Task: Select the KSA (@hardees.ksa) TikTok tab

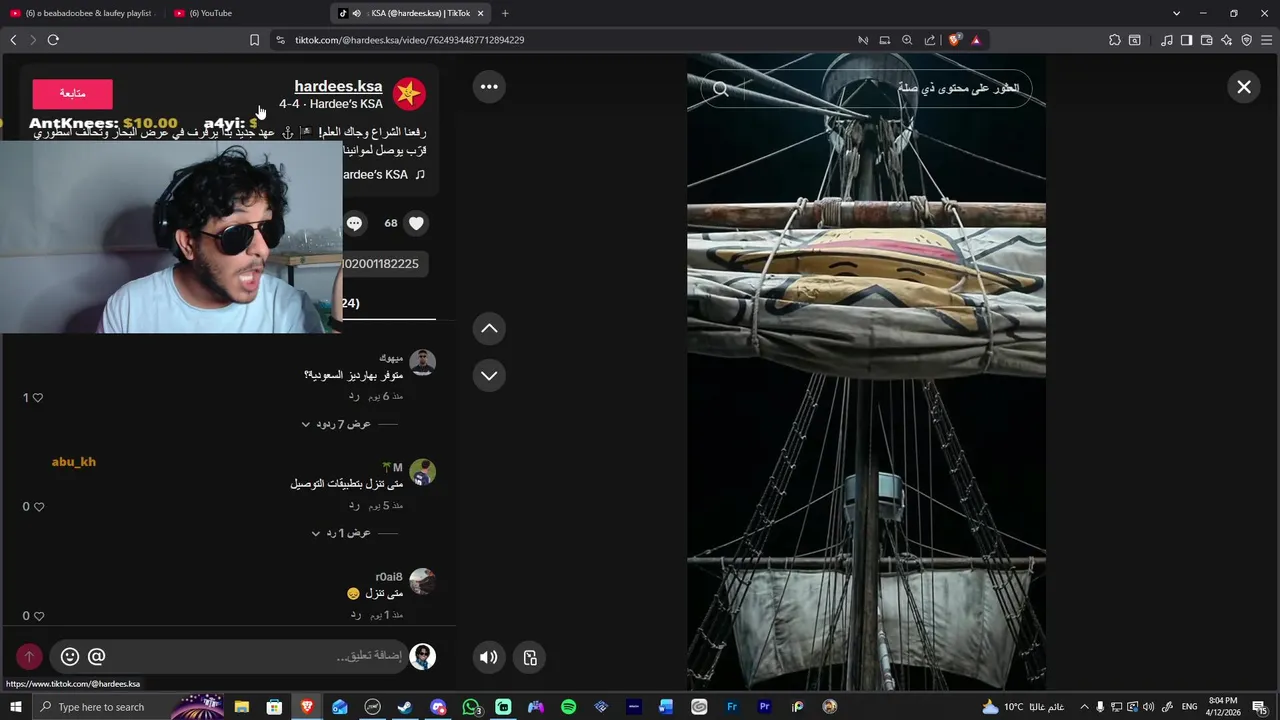Action: tap(411, 13)
